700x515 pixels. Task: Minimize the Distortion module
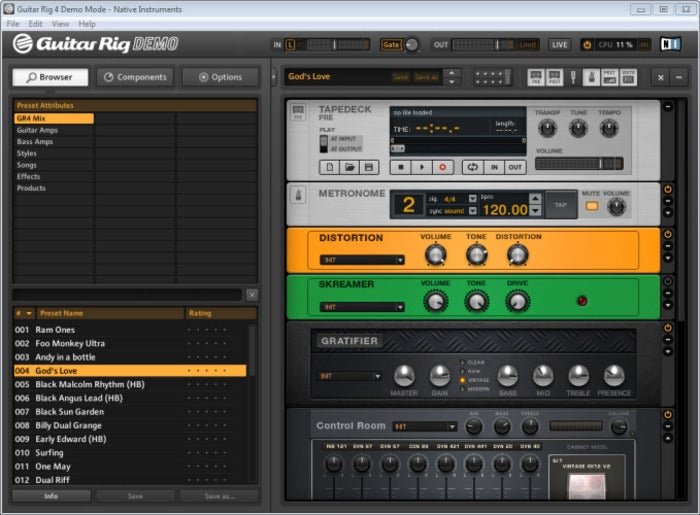click(668, 246)
